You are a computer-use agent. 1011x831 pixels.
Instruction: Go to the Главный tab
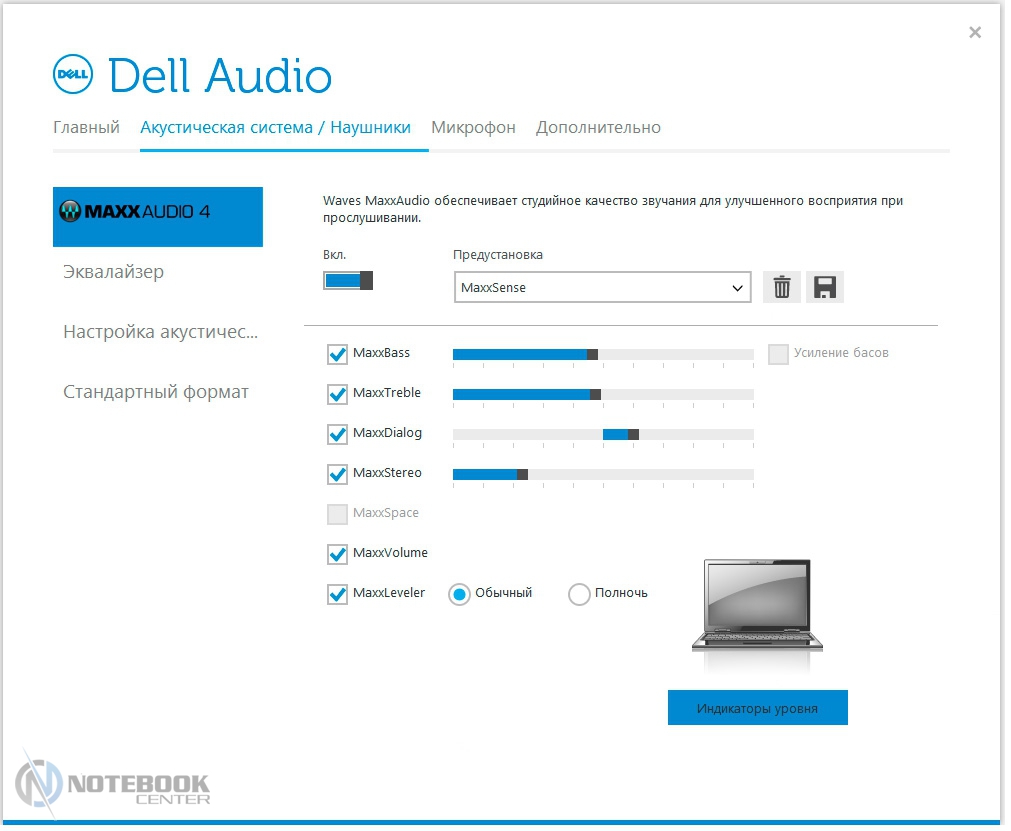[x=86, y=128]
